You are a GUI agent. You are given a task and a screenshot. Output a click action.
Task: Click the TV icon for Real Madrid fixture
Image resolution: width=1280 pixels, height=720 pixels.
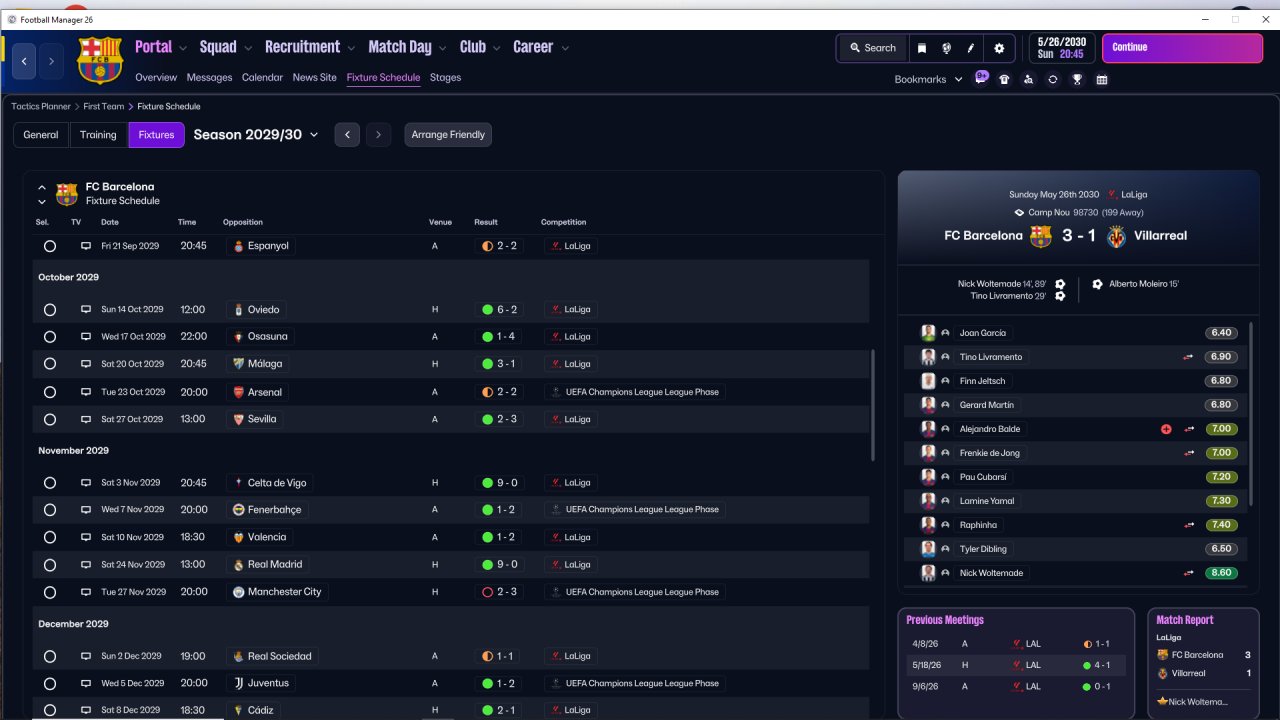86,565
